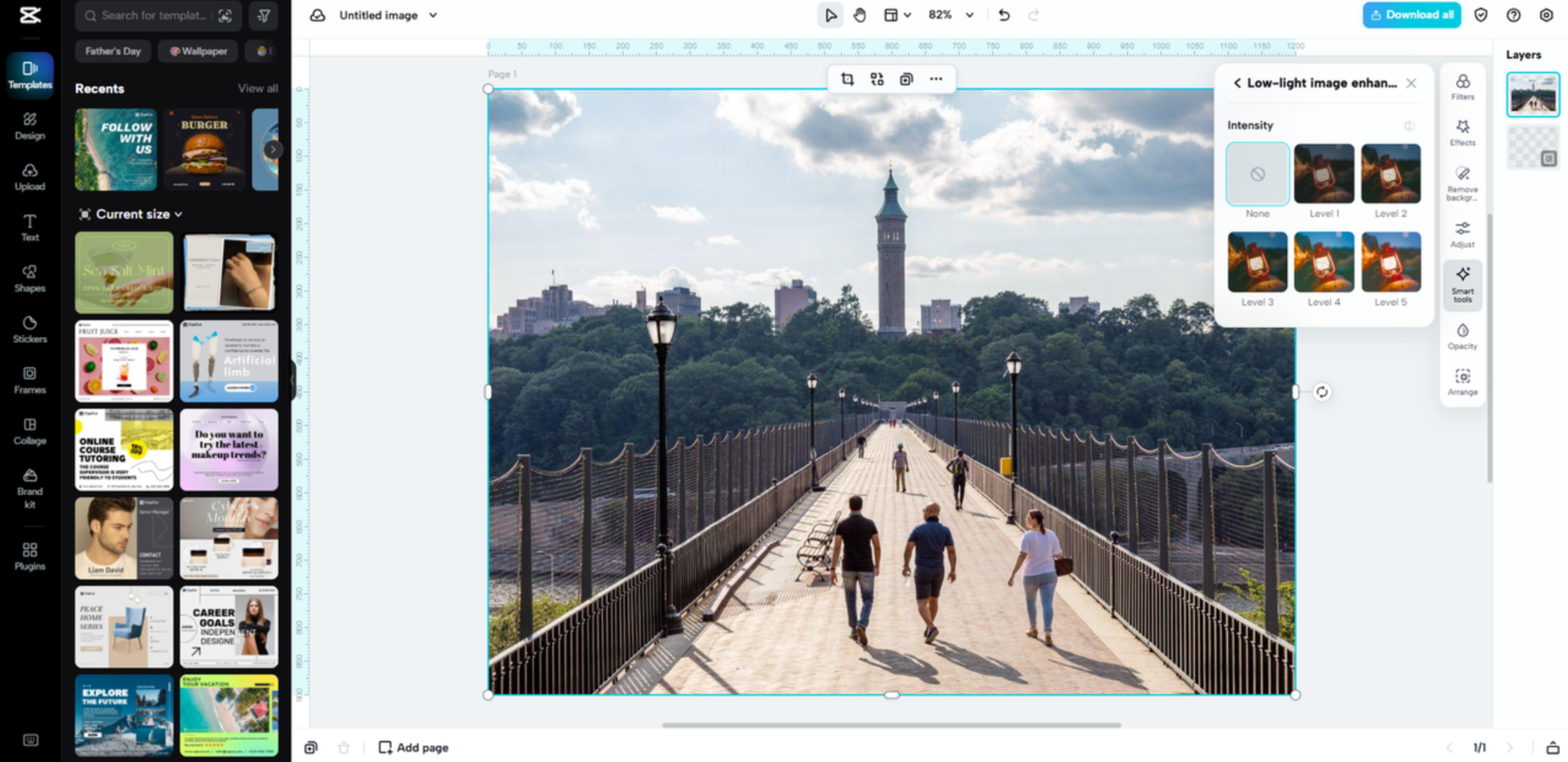Screen dimensions: 1568x762
Task: Select the Effects panel icon
Action: coord(1463,131)
